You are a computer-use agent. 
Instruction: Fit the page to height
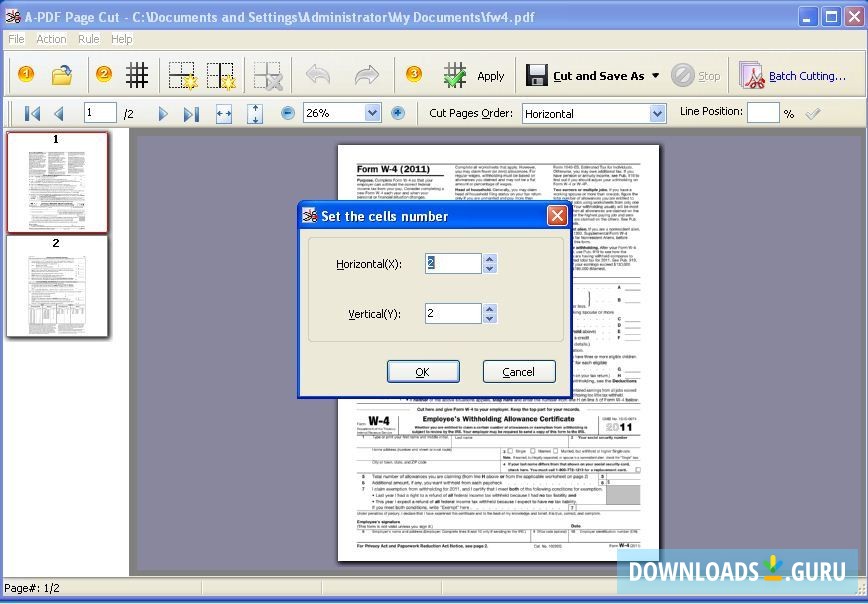[x=255, y=114]
